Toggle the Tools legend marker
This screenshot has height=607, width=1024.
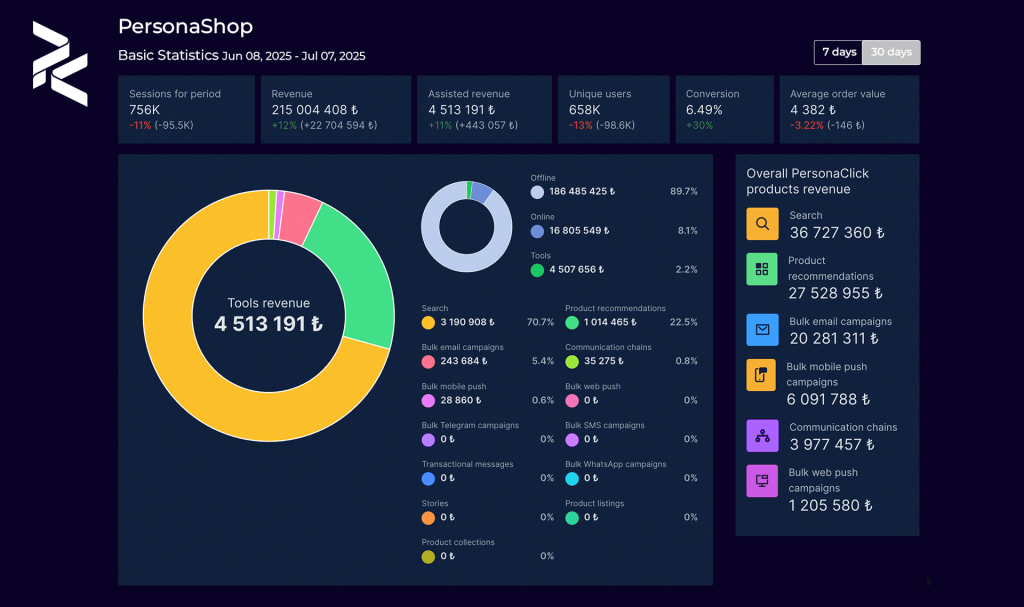[x=536, y=269]
